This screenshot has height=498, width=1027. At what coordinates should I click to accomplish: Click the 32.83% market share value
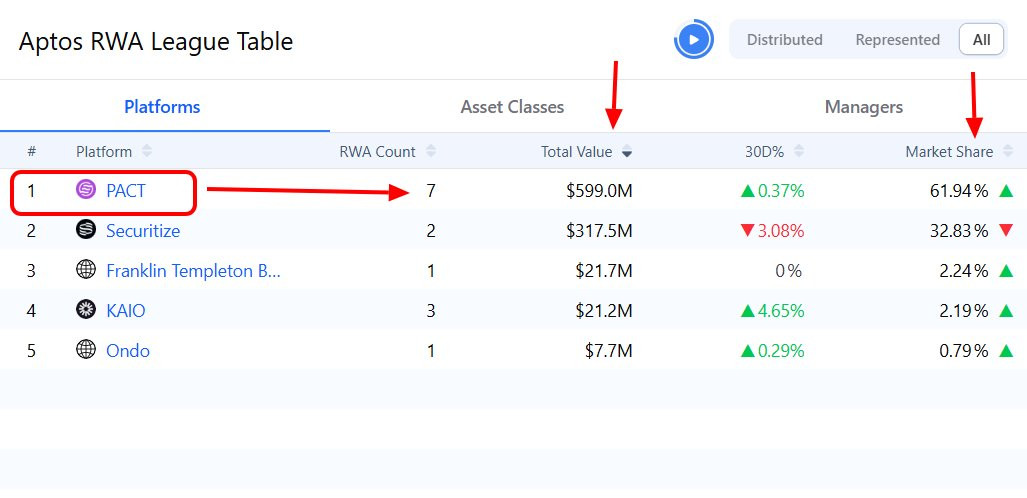point(959,231)
